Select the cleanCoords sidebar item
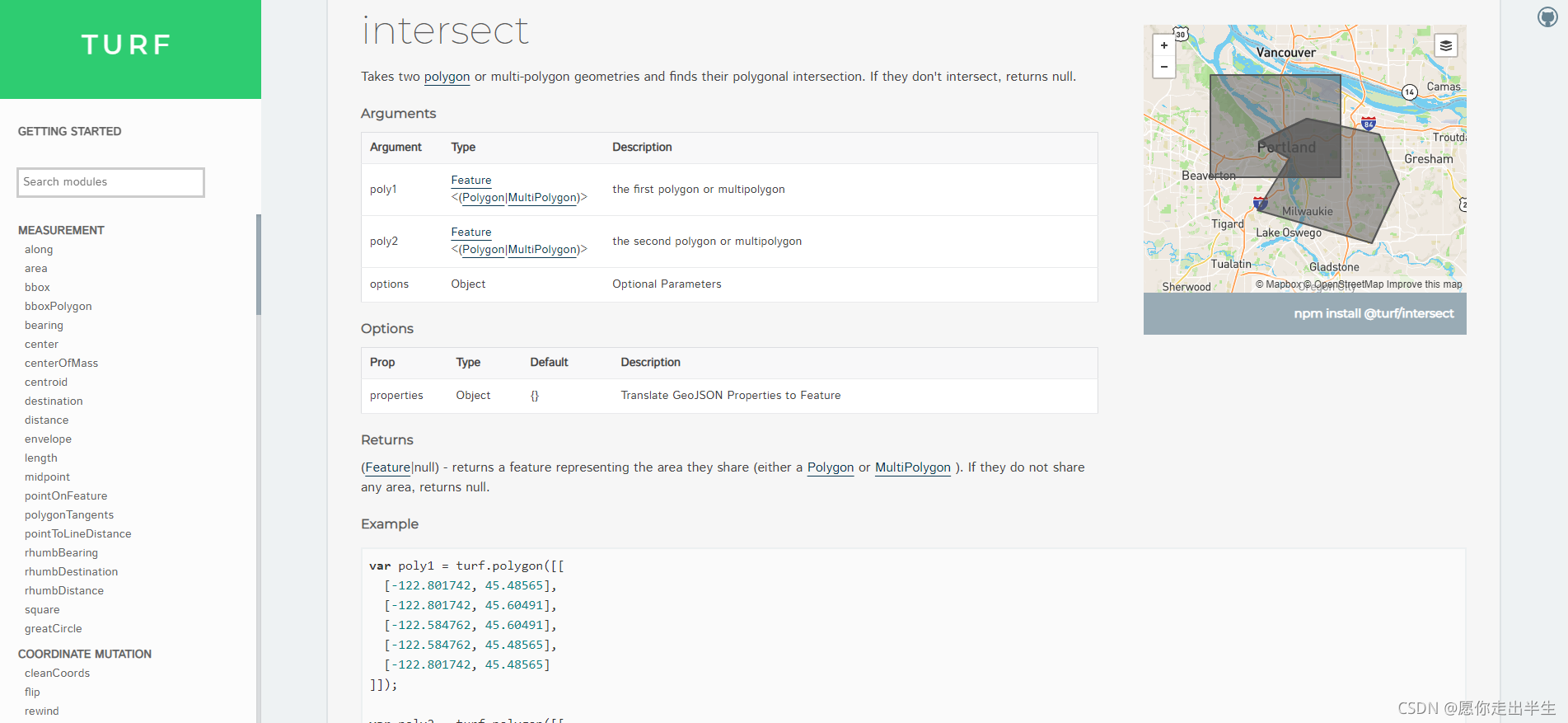Viewport: 1568px width, 723px height. click(57, 673)
